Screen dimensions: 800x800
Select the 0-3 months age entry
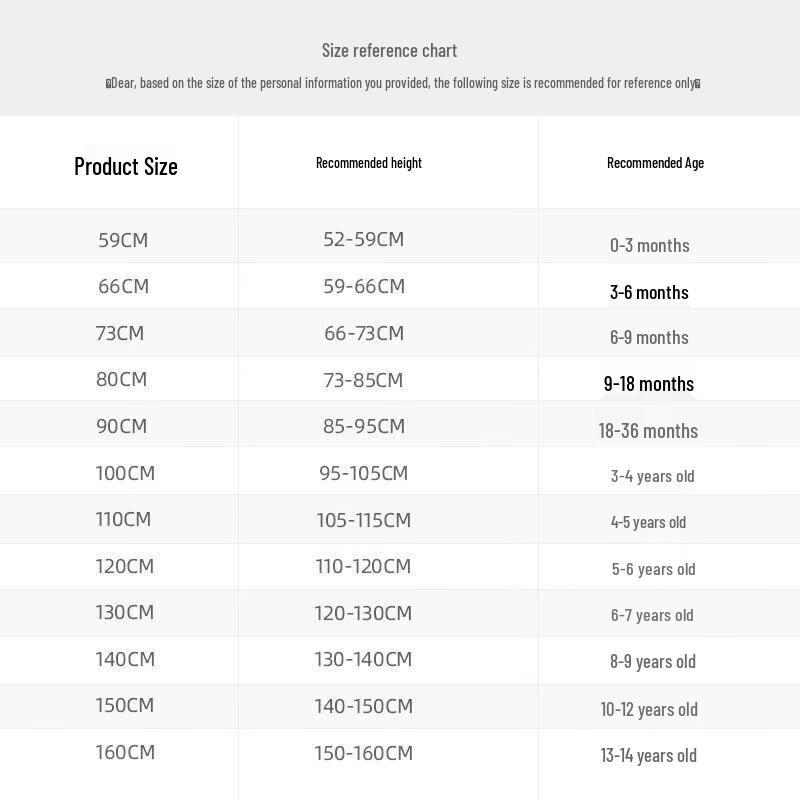[649, 245]
